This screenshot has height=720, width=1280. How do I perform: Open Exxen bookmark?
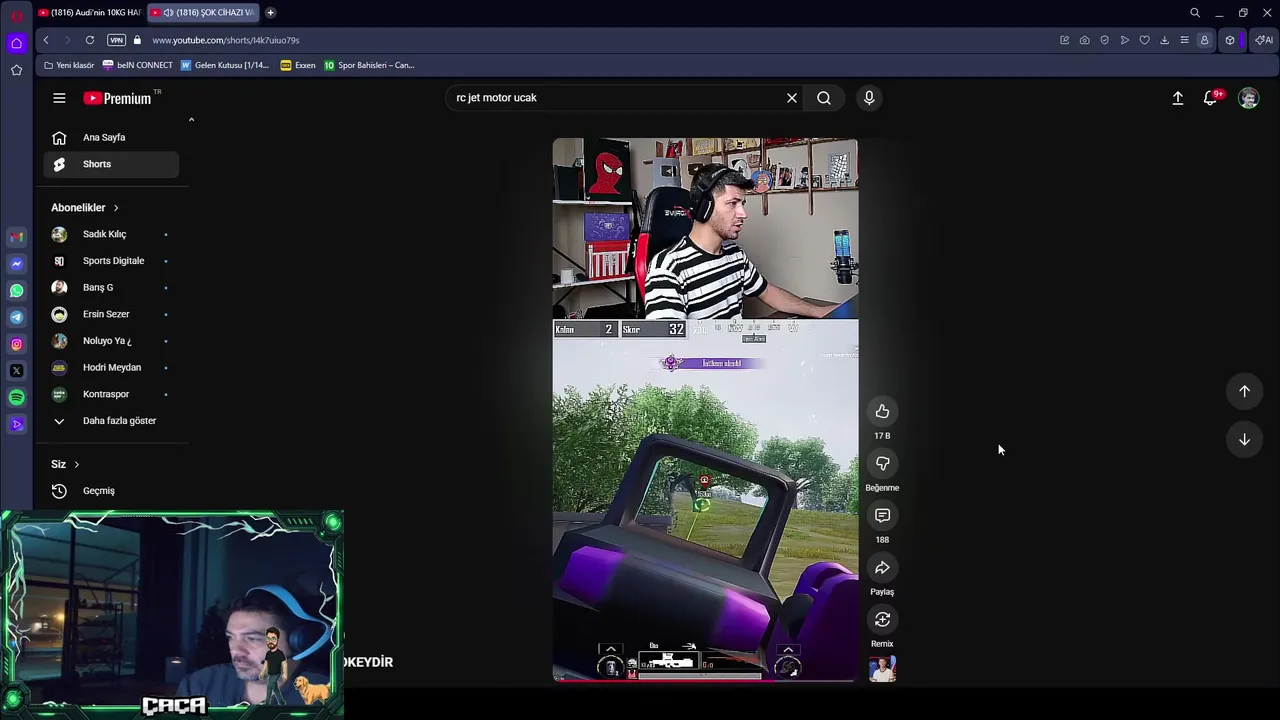coord(298,65)
